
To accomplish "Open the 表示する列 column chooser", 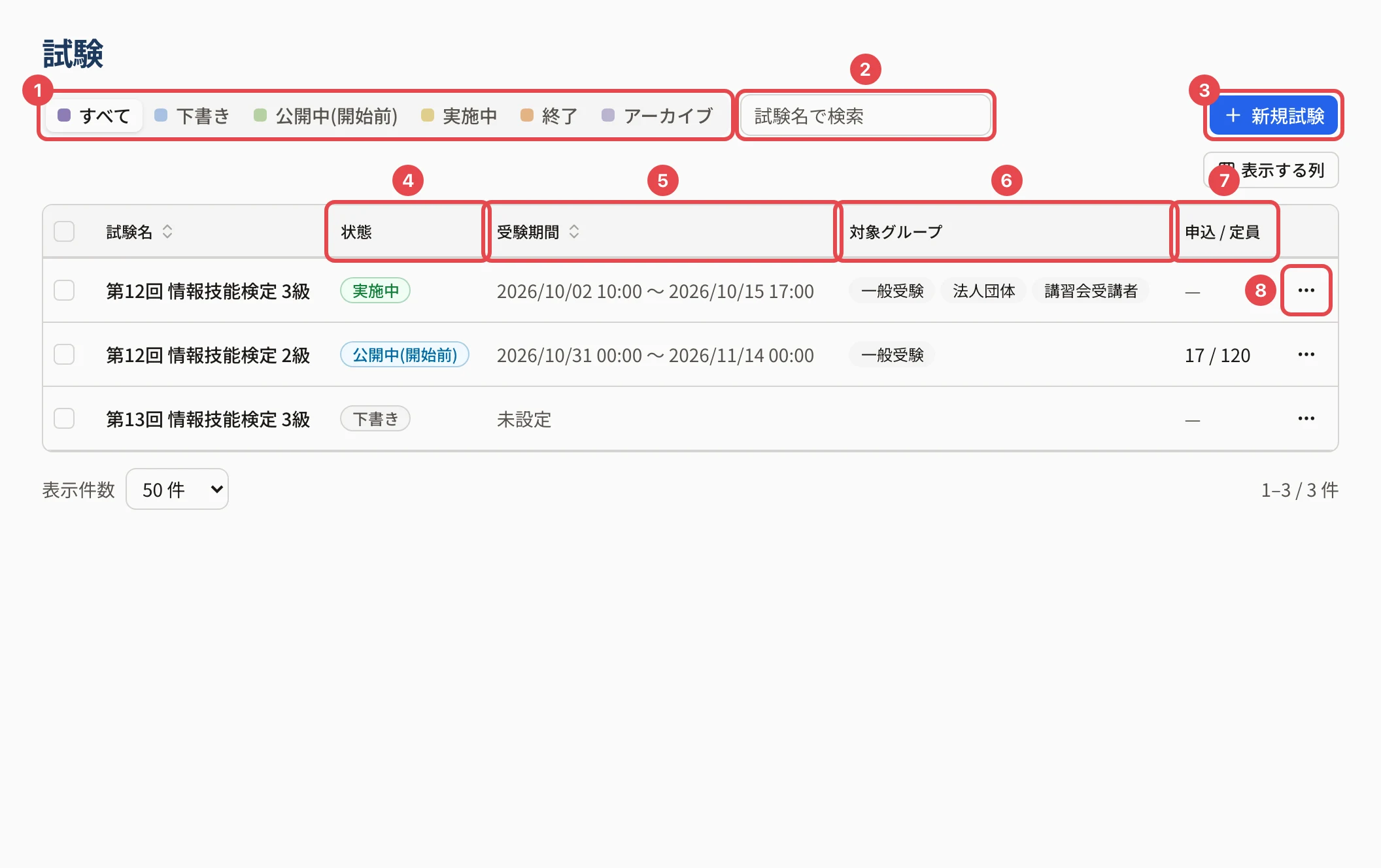I will click(x=1271, y=170).
